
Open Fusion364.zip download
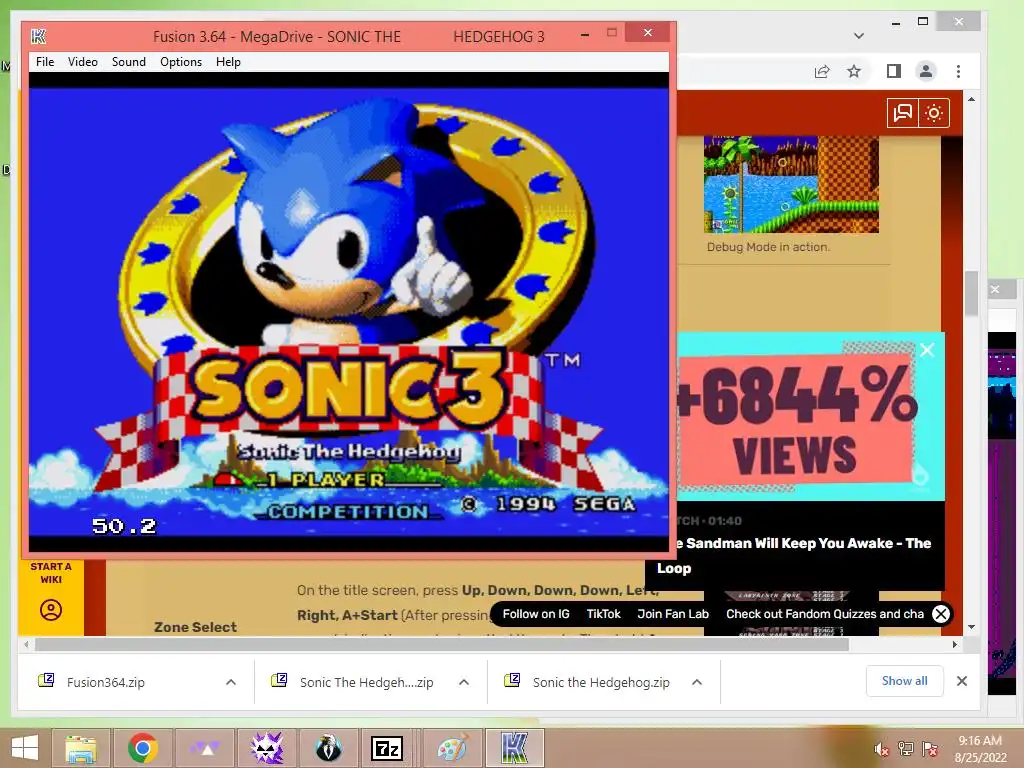[106, 682]
